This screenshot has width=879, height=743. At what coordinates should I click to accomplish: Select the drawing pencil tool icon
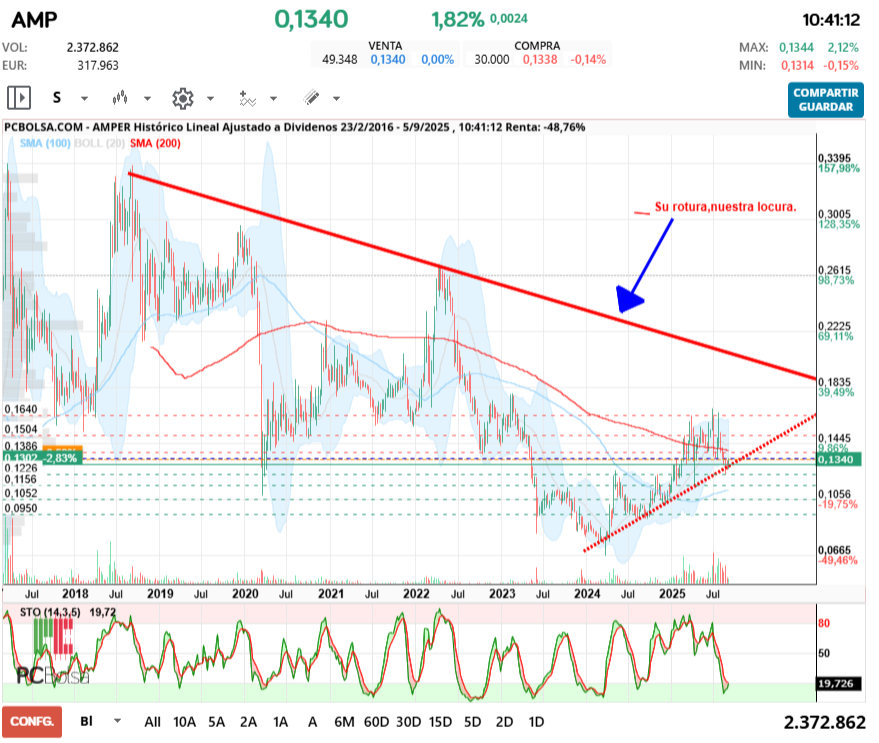312,98
